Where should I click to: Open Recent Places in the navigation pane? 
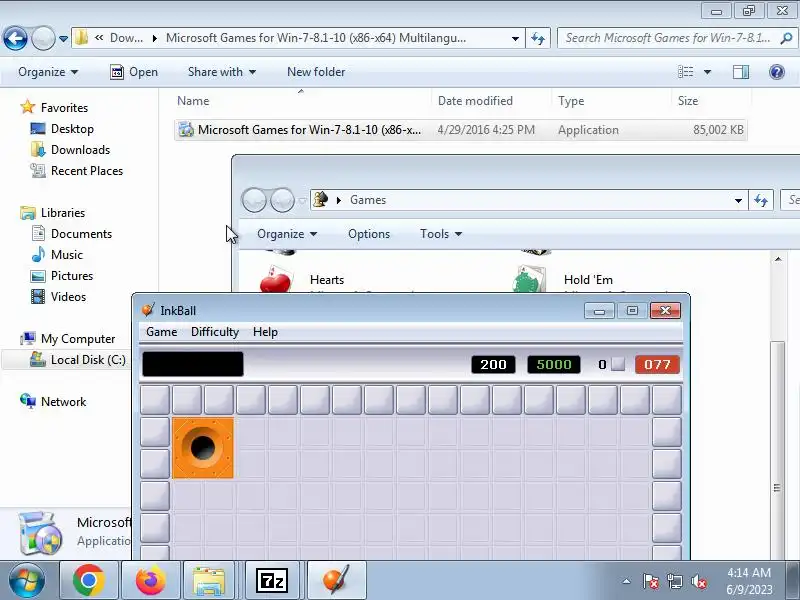pyautogui.click(x=77, y=170)
